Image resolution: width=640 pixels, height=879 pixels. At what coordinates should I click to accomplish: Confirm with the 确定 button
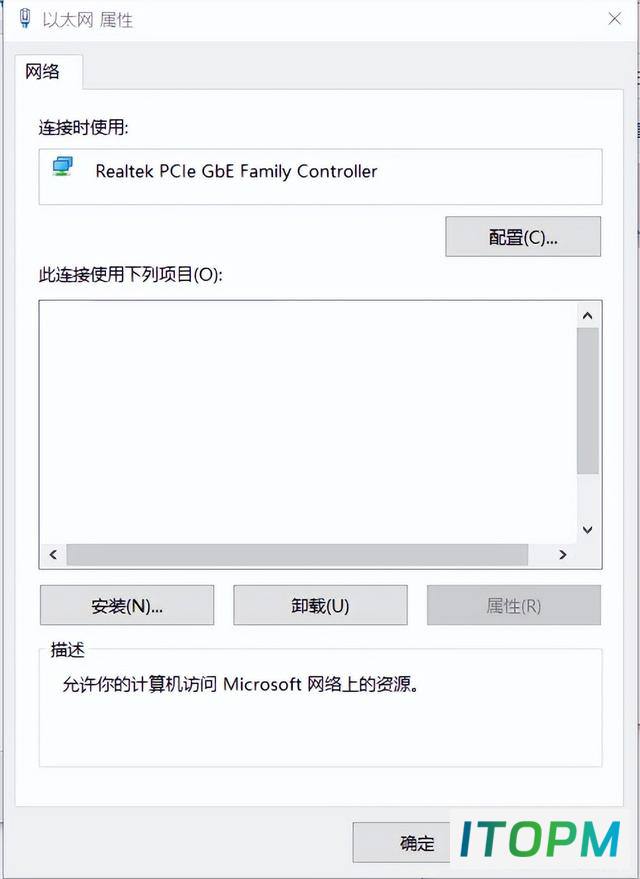click(401, 843)
